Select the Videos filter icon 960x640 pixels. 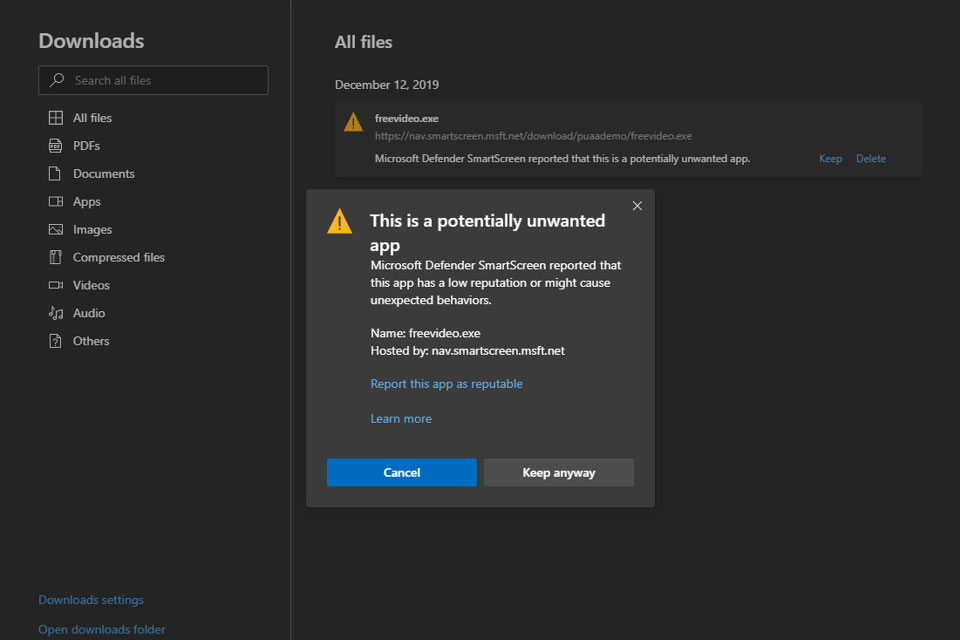click(x=55, y=285)
